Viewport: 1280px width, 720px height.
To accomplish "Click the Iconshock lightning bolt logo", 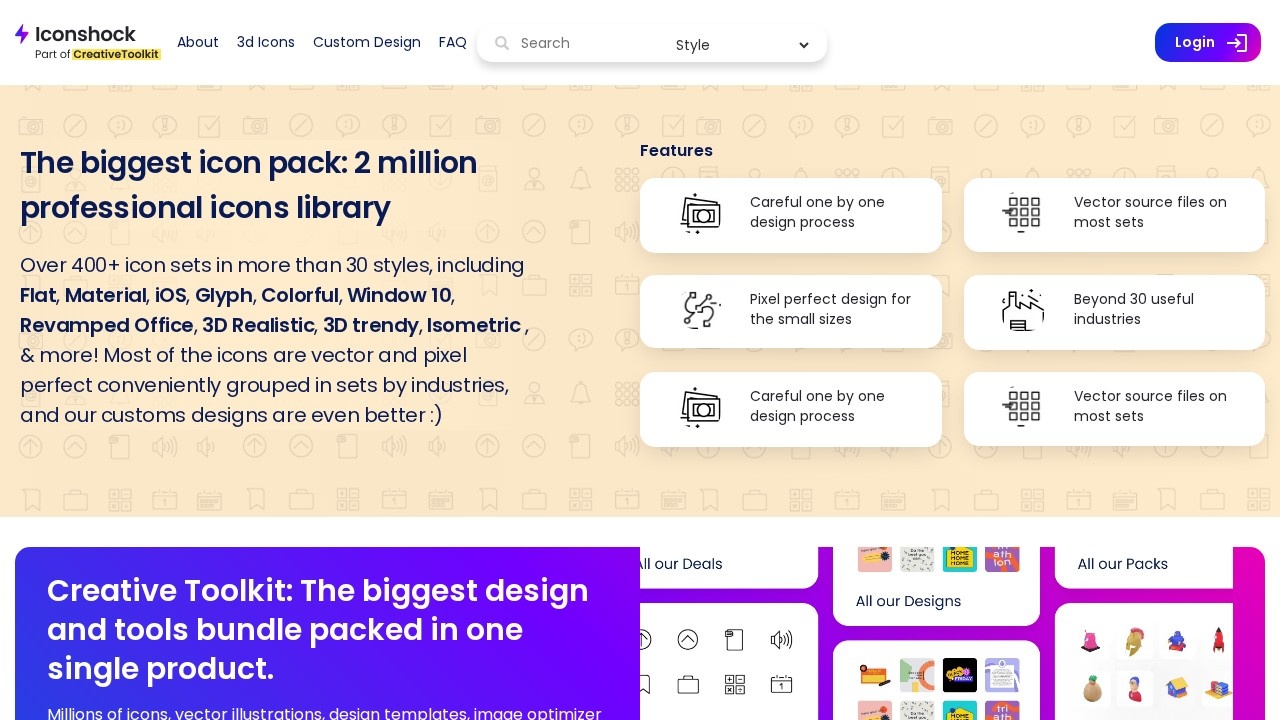I will click(x=22, y=34).
